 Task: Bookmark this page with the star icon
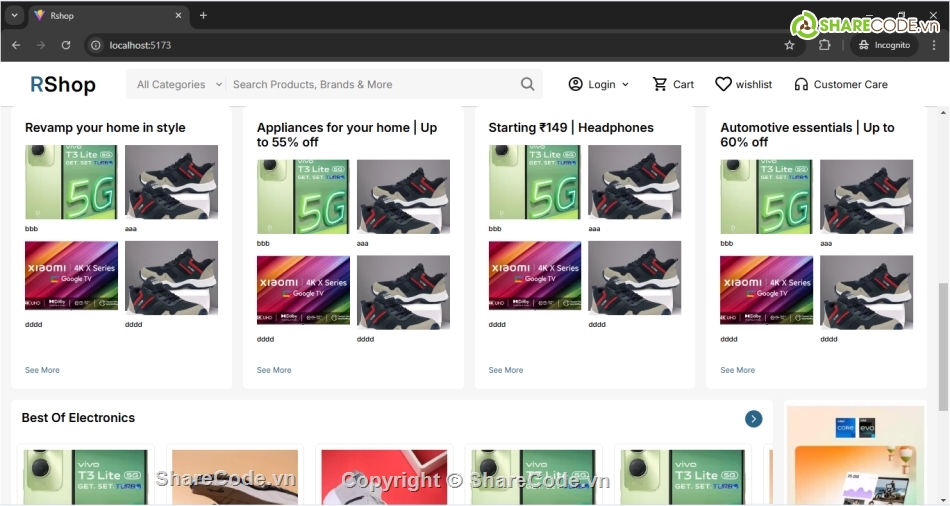789,45
